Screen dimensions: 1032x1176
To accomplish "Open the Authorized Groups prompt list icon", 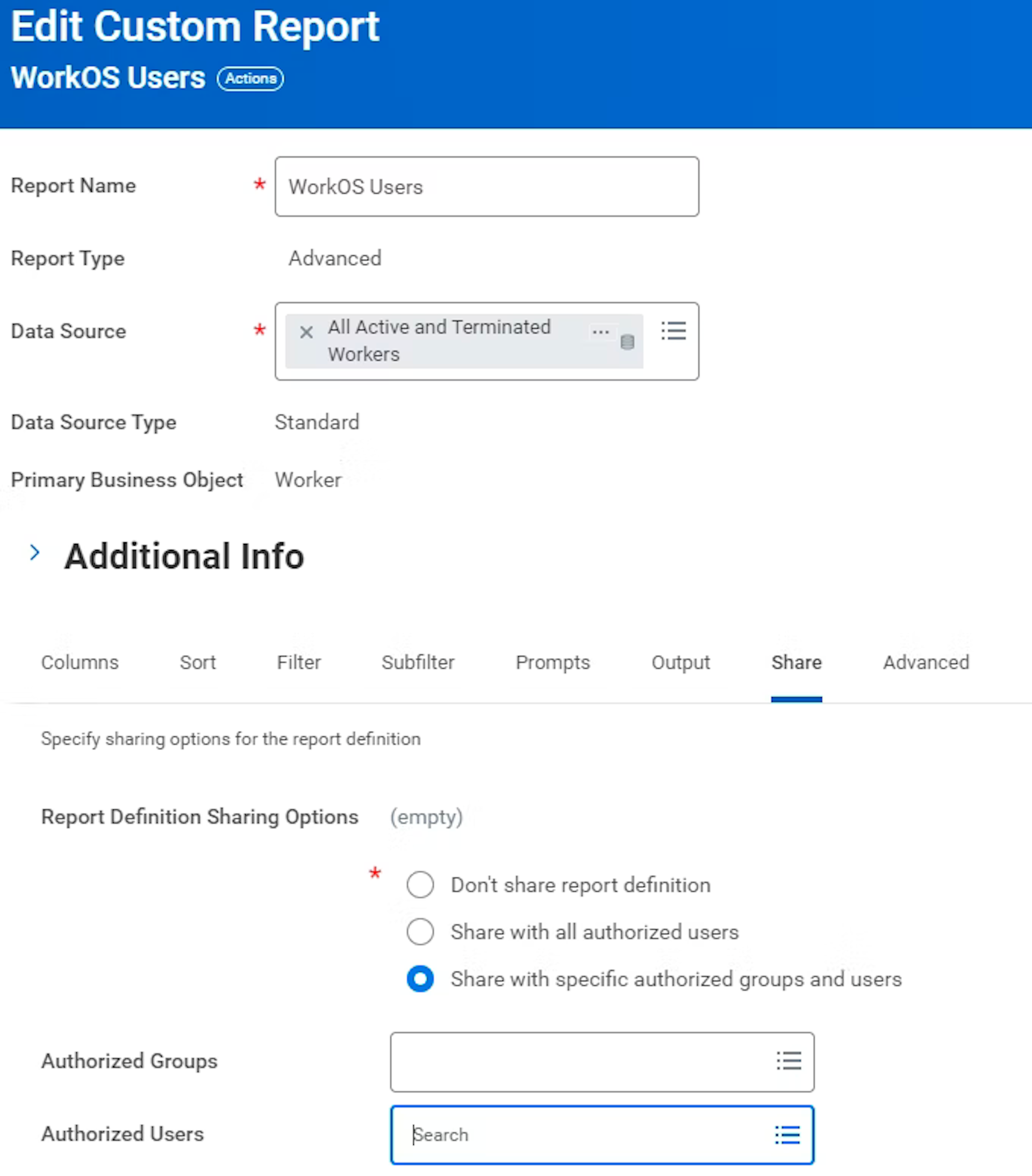I will point(788,1060).
